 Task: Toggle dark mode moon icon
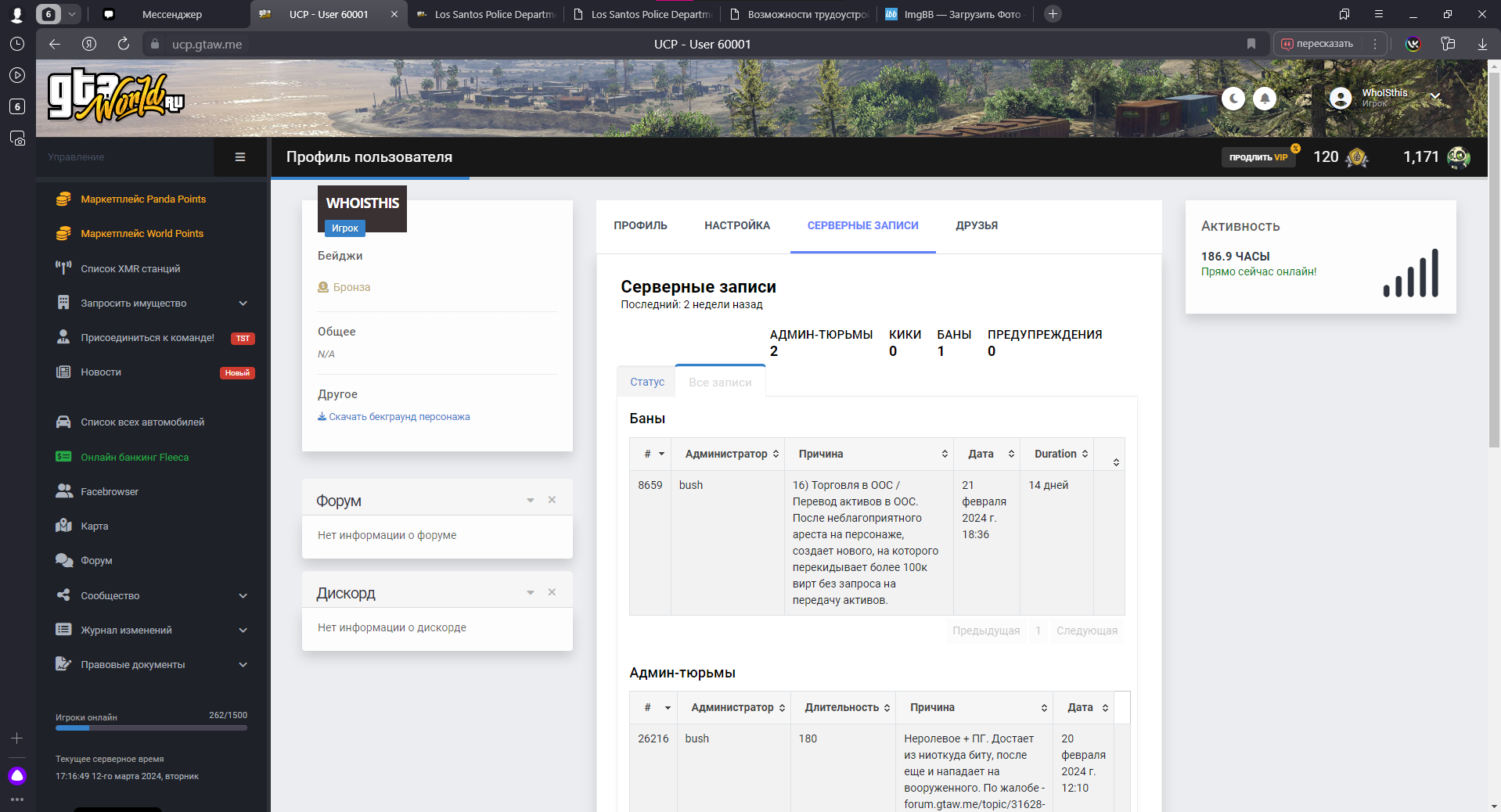(1233, 99)
